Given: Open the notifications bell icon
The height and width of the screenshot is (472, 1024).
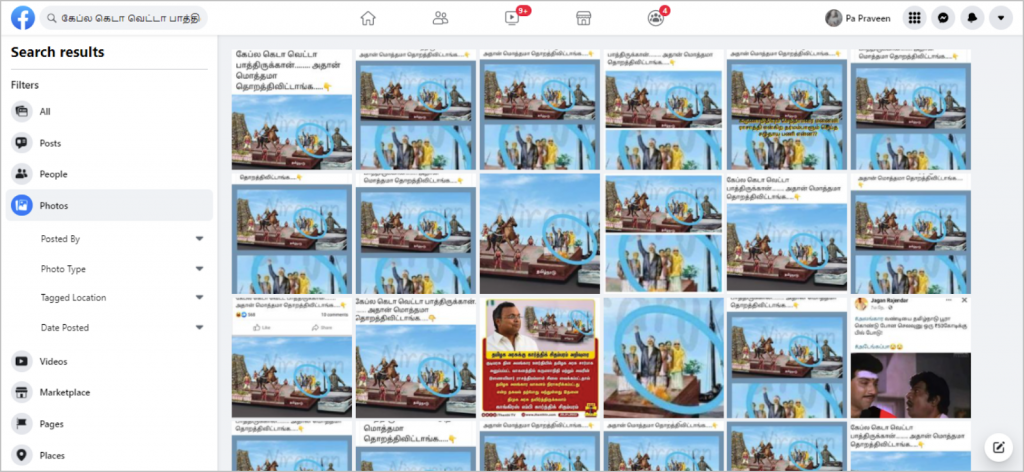Looking at the screenshot, I should coord(972,18).
